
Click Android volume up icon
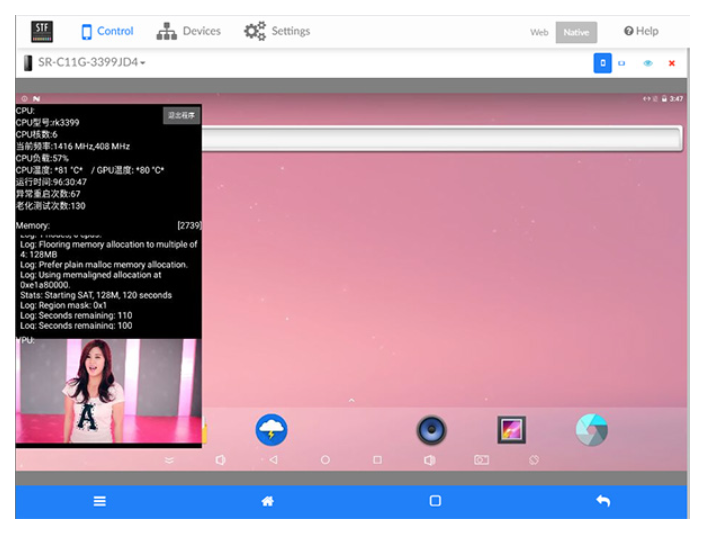tap(429, 461)
